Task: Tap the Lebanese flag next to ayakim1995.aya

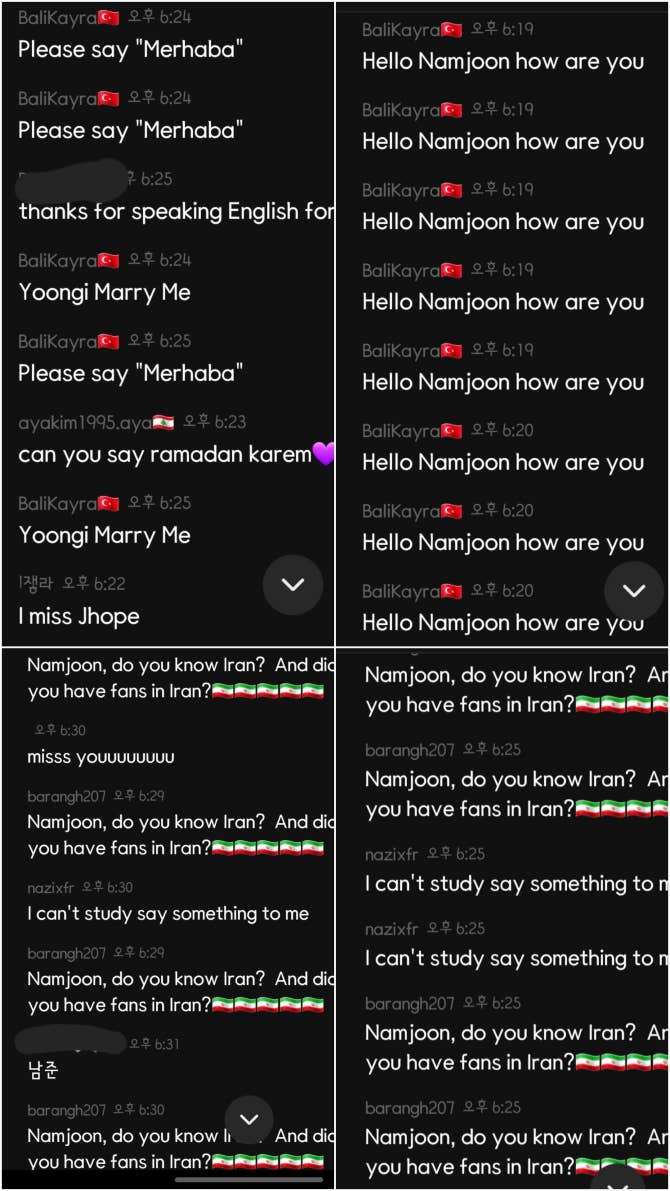Action: pos(164,422)
